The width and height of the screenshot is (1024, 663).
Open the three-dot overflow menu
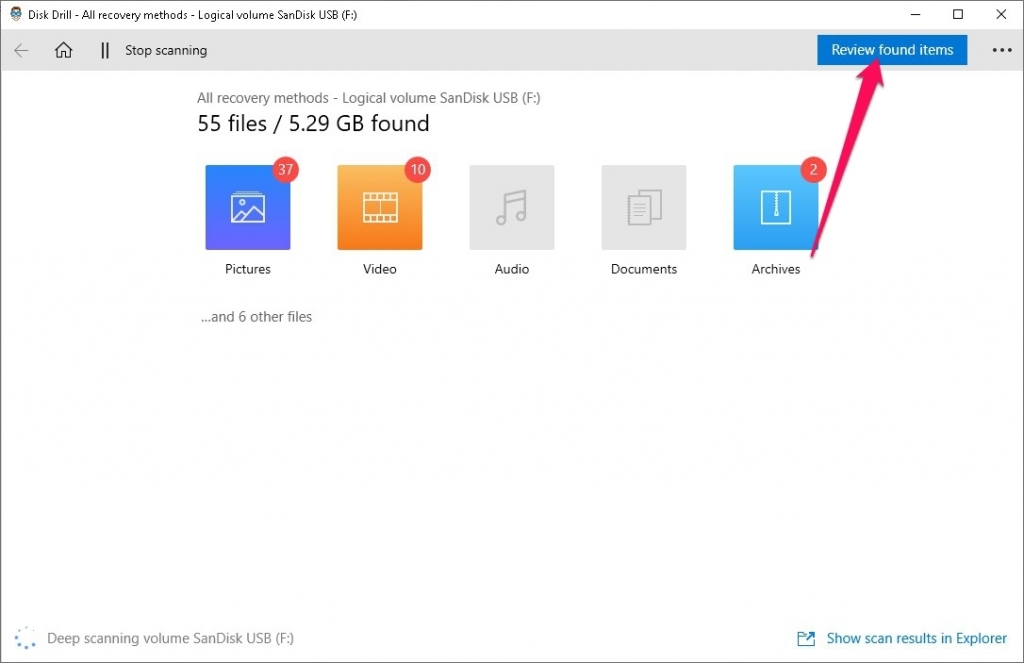(x=1002, y=50)
